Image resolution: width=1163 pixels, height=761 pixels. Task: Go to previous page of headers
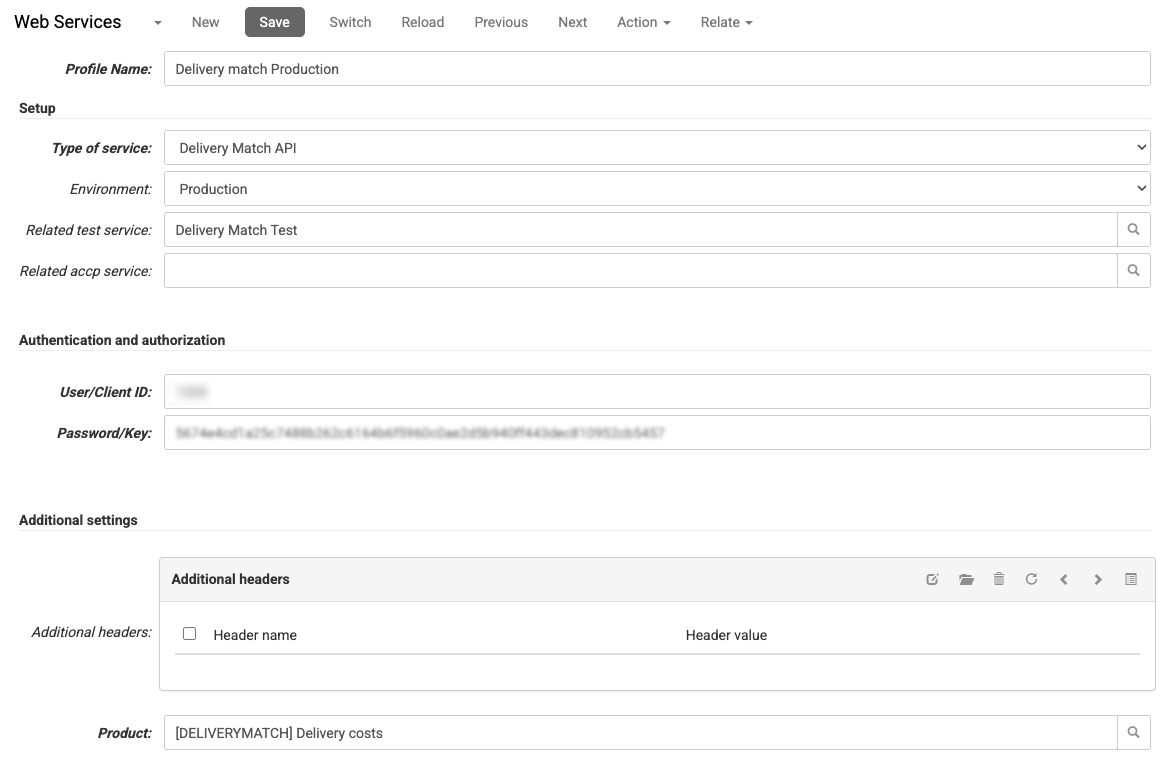(x=1064, y=579)
